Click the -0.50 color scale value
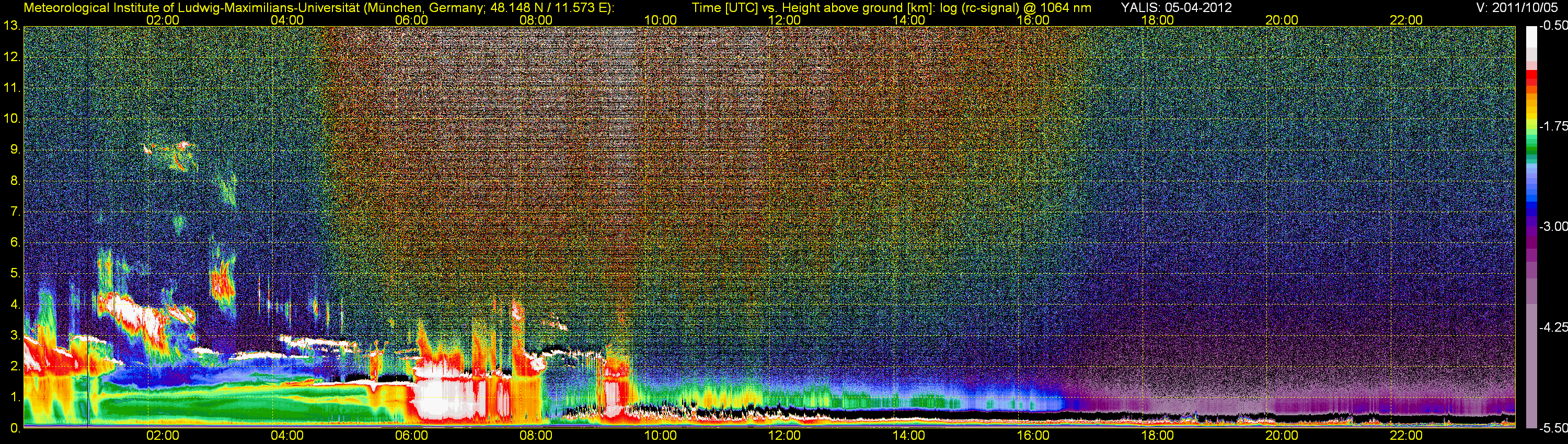Screen dimensions: 1568x444 coord(1553,26)
